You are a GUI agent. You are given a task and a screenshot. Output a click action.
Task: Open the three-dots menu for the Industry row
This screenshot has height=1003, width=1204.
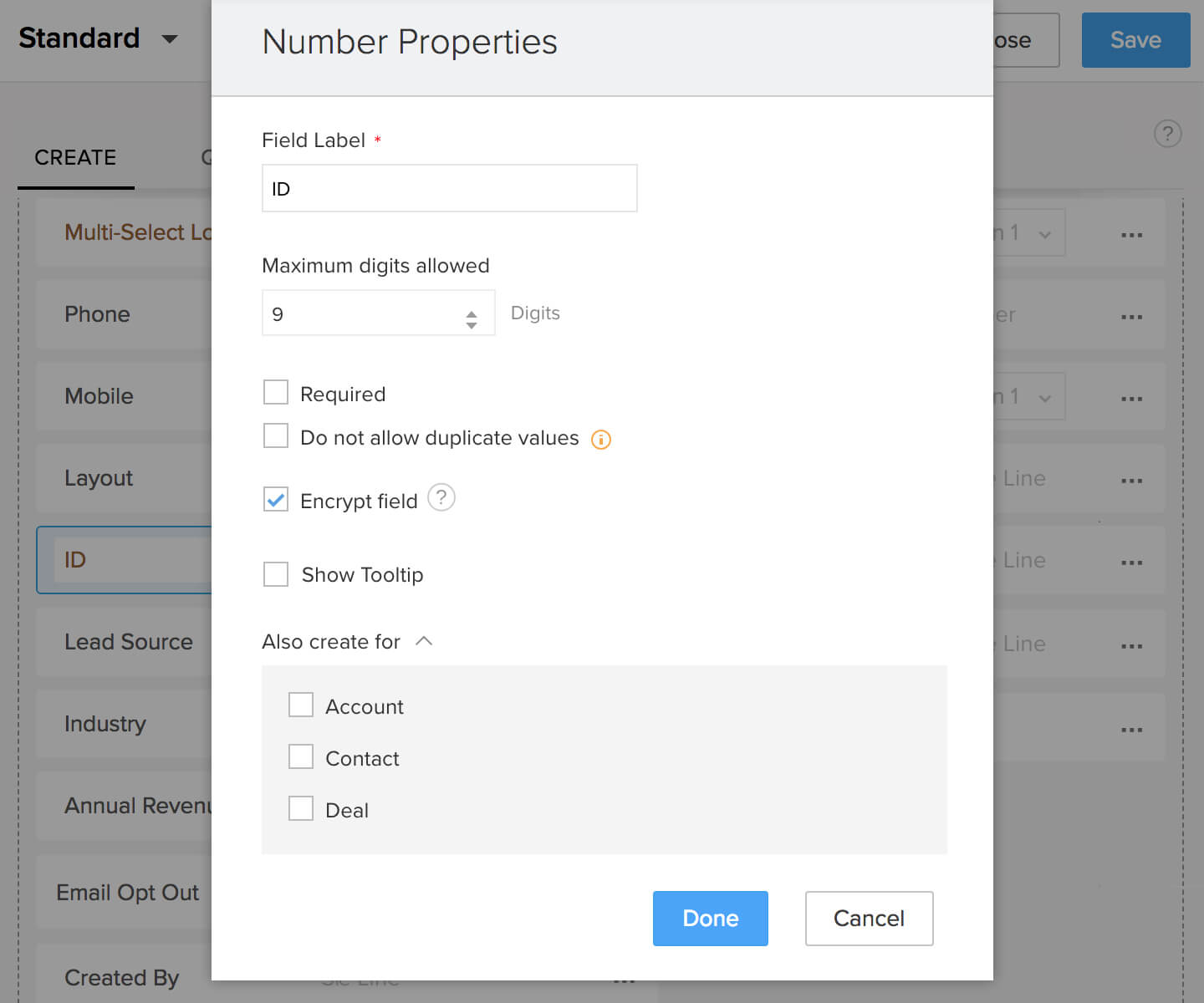click(1131, 730)
